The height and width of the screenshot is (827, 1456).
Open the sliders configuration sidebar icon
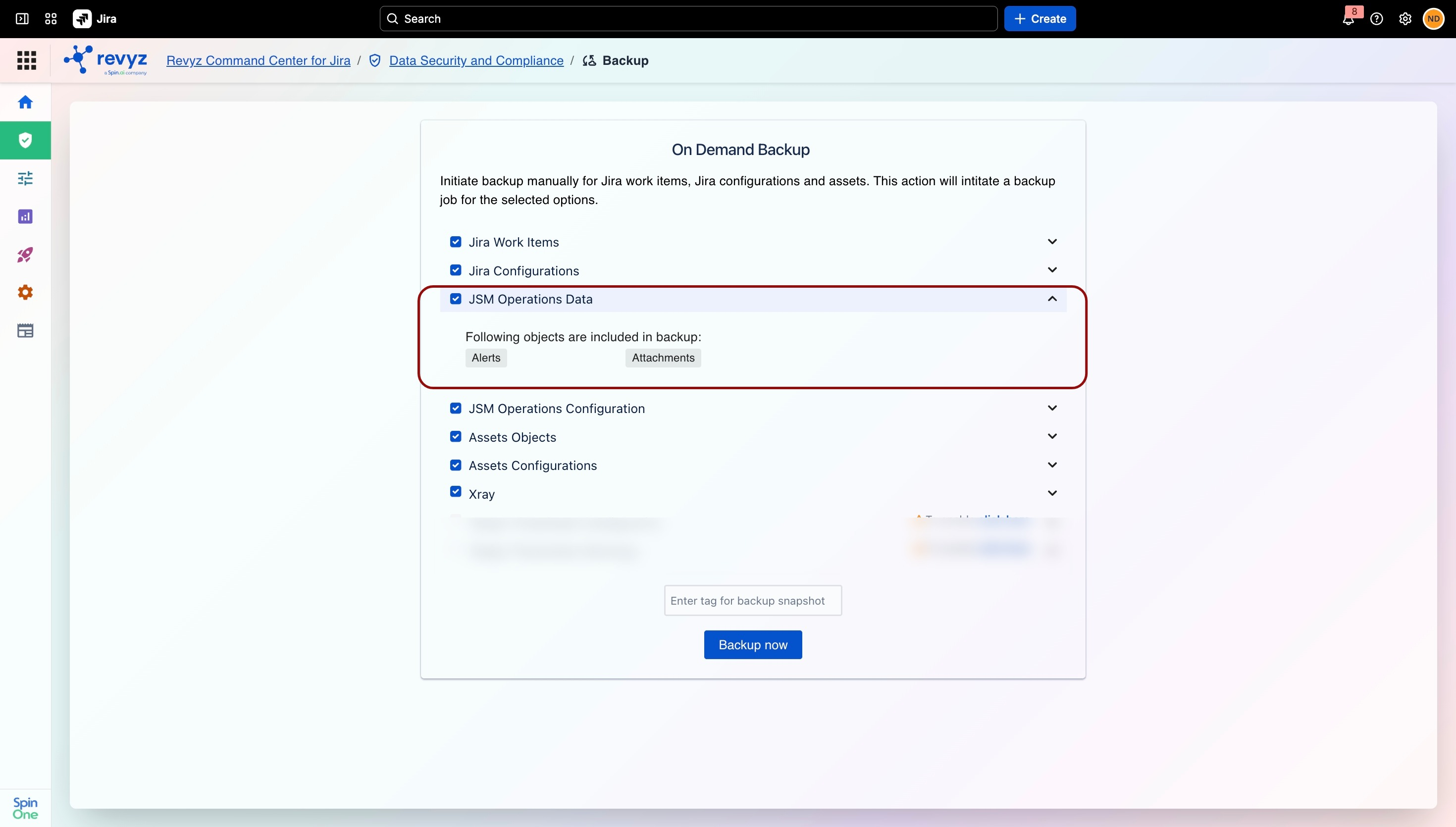(x=26, y=178)
